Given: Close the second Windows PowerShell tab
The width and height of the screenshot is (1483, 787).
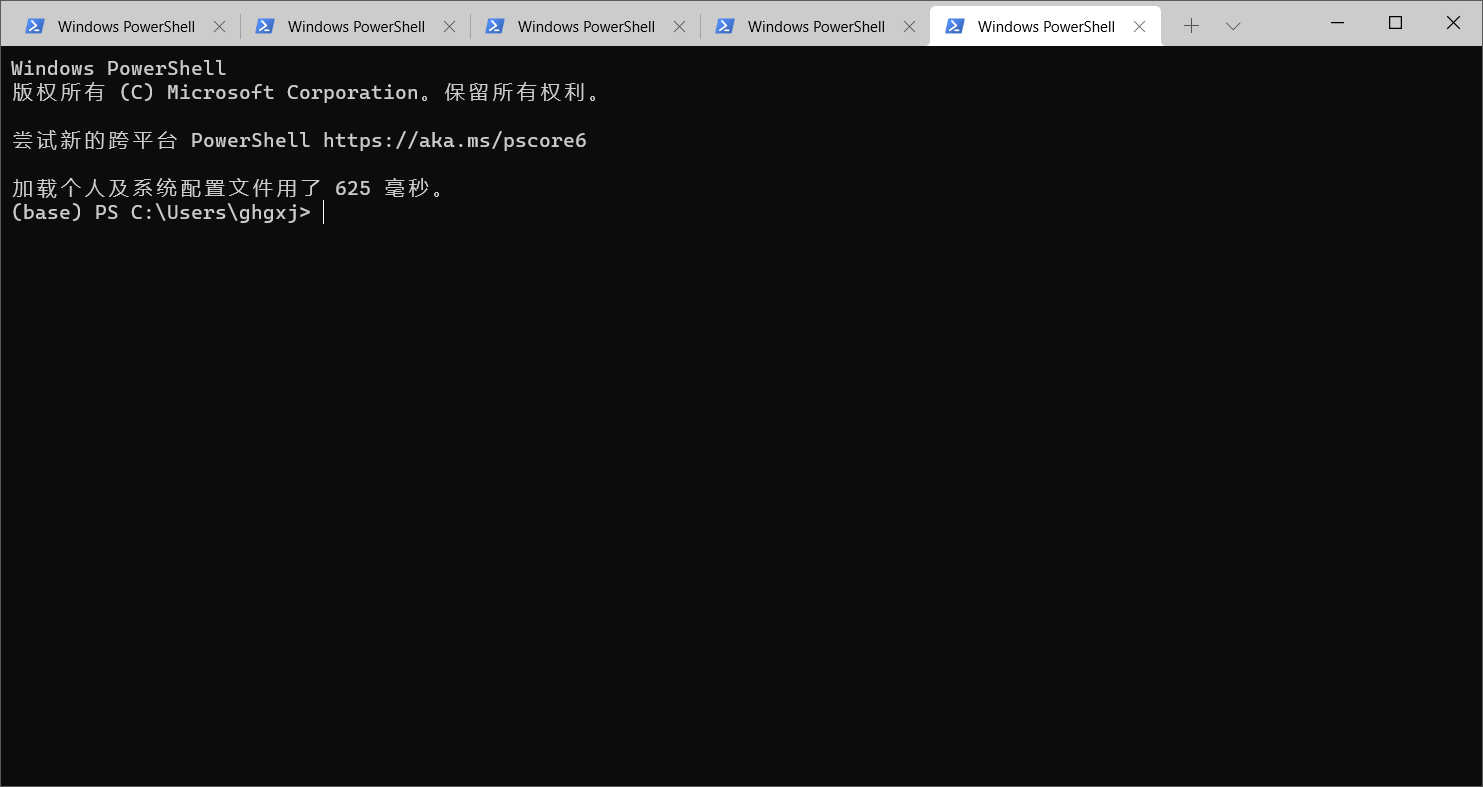Looking at the screenshot, I should pyautogui.click(x=449, y=27).
